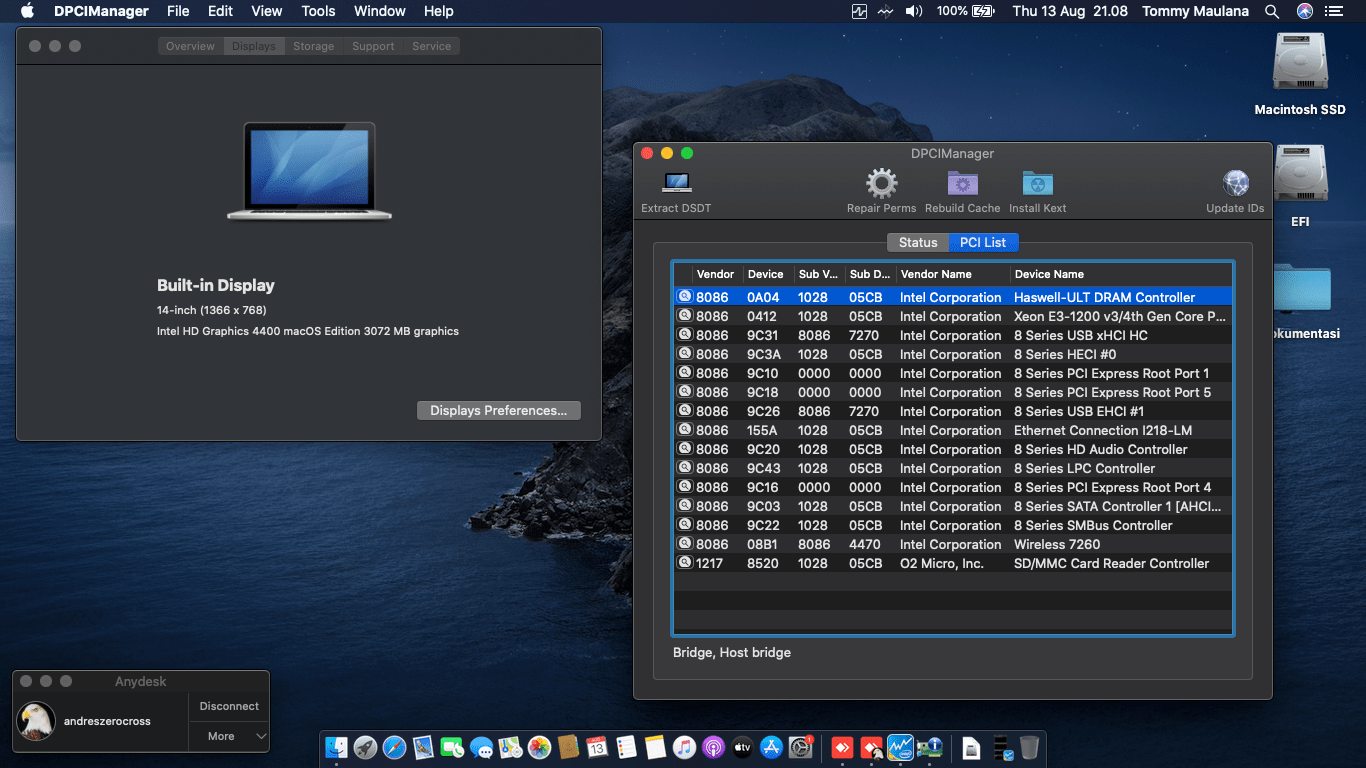Open the volume control in the menu bar
The height and width of the screenshot is (768, 1366).
pyautogui.click(x=913, y=11)
